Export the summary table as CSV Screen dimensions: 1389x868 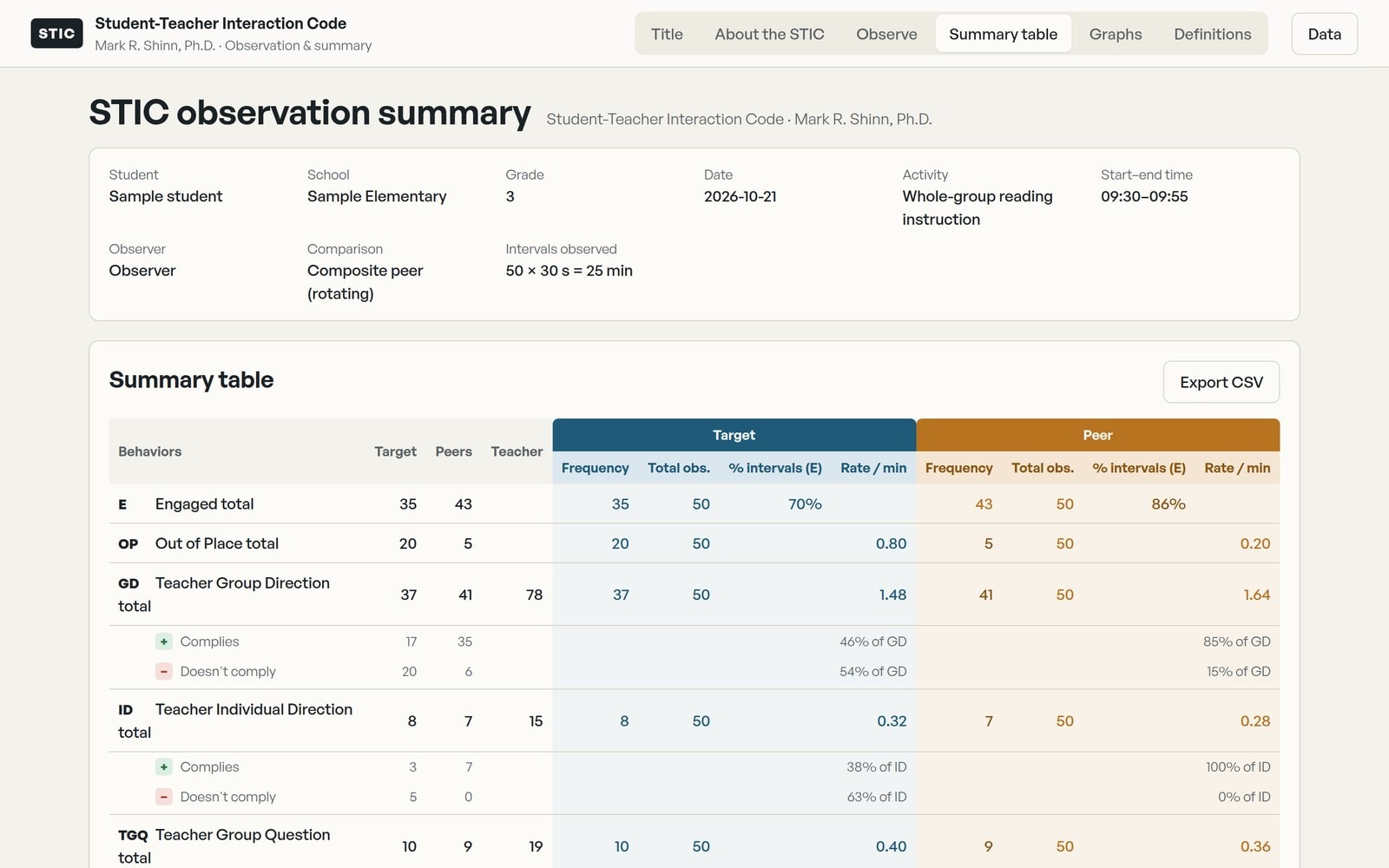(x=1221, y=382)
